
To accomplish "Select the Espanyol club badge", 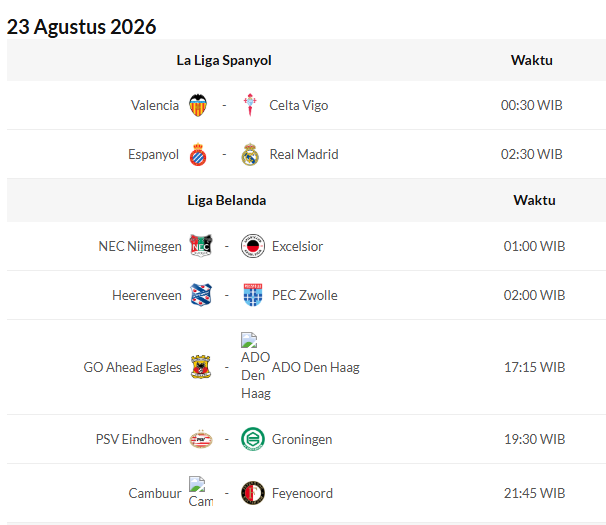I will (198, 154).
